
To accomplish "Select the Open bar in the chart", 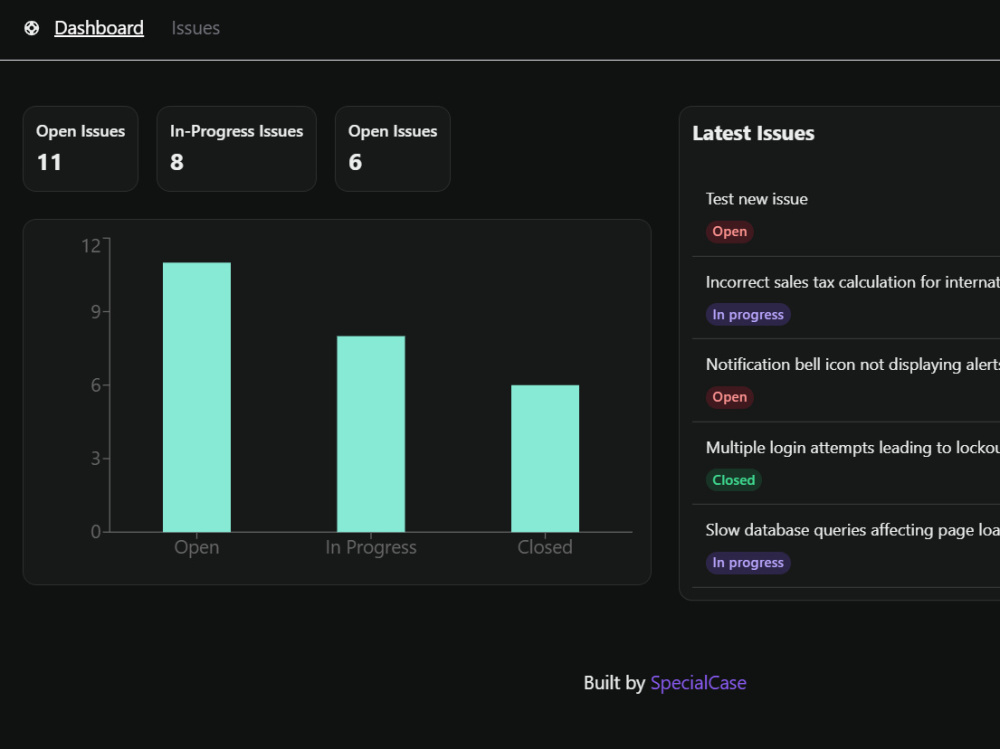I will point(196,395).
